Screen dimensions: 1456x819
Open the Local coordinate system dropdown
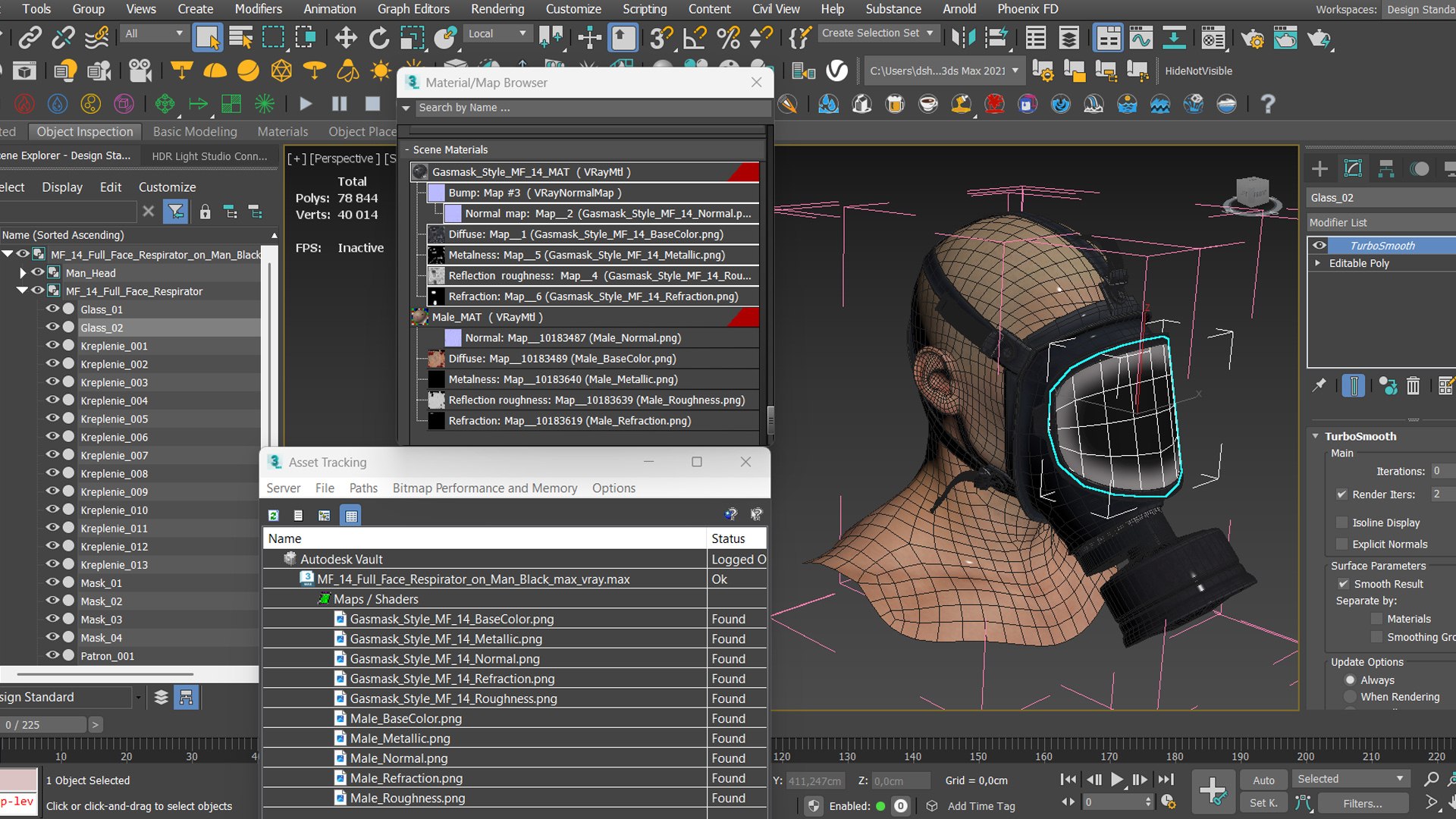pos(497,33)
